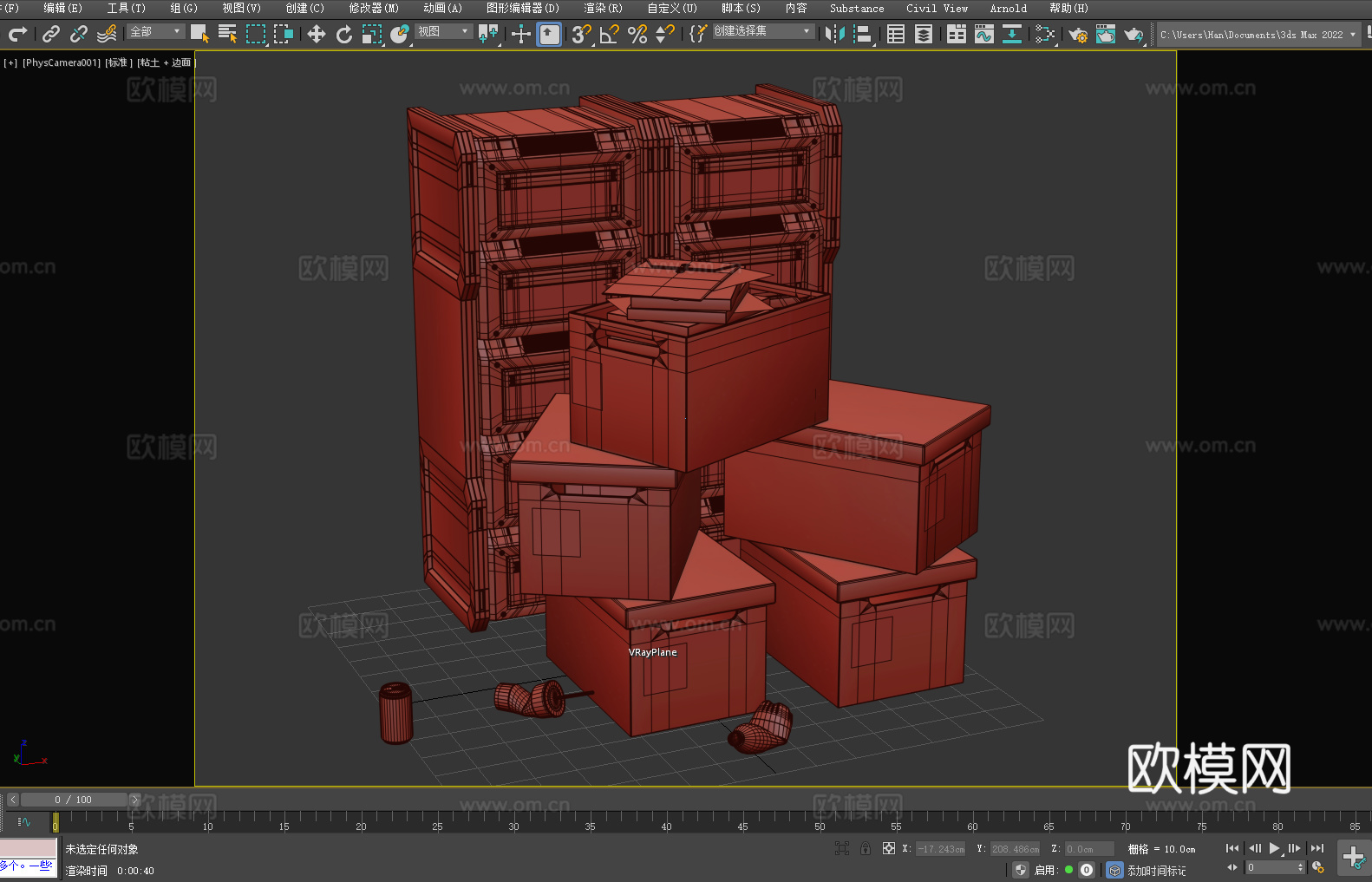Open the Scene Explorer icon
Image resolution: width=1372 pixels, height=882 pixels.
pyautogui.click(x=896, y=34)
